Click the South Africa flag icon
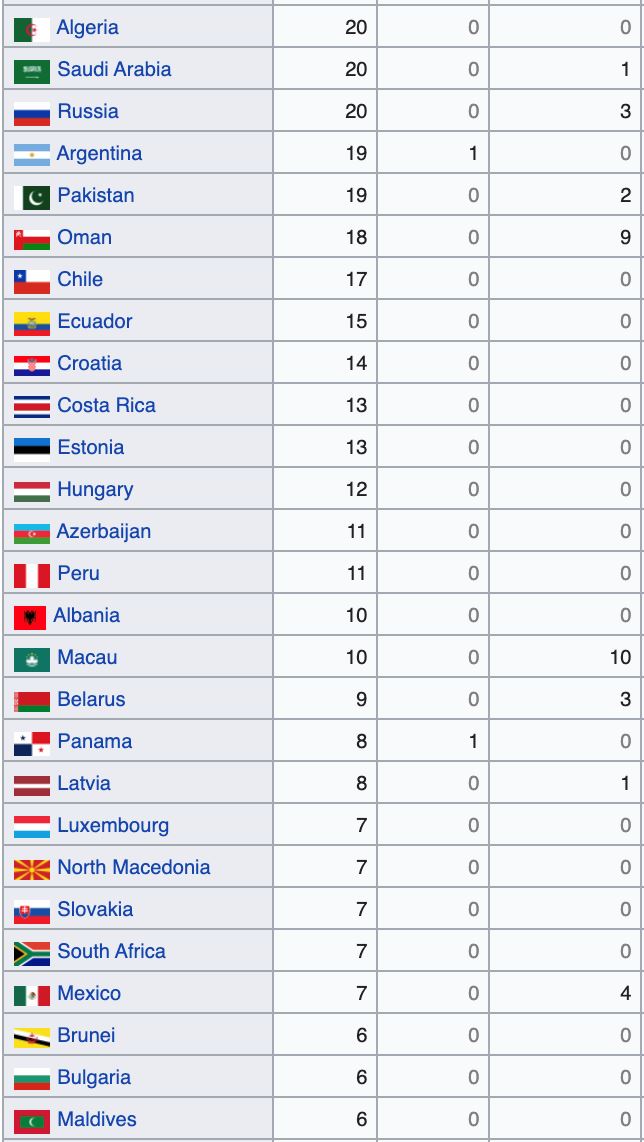This screenshot has height=1142, width=644. (x=31, y=952)
